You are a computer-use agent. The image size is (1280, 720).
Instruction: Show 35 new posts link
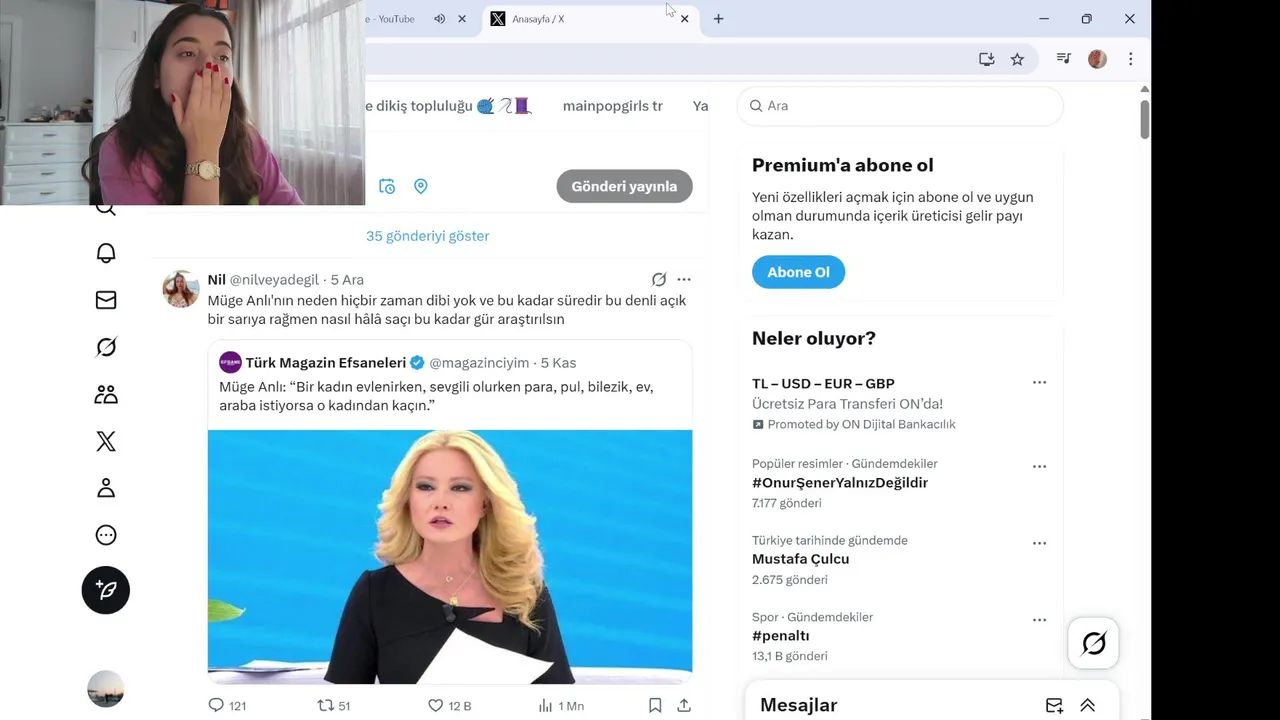[x=428, y=236]
